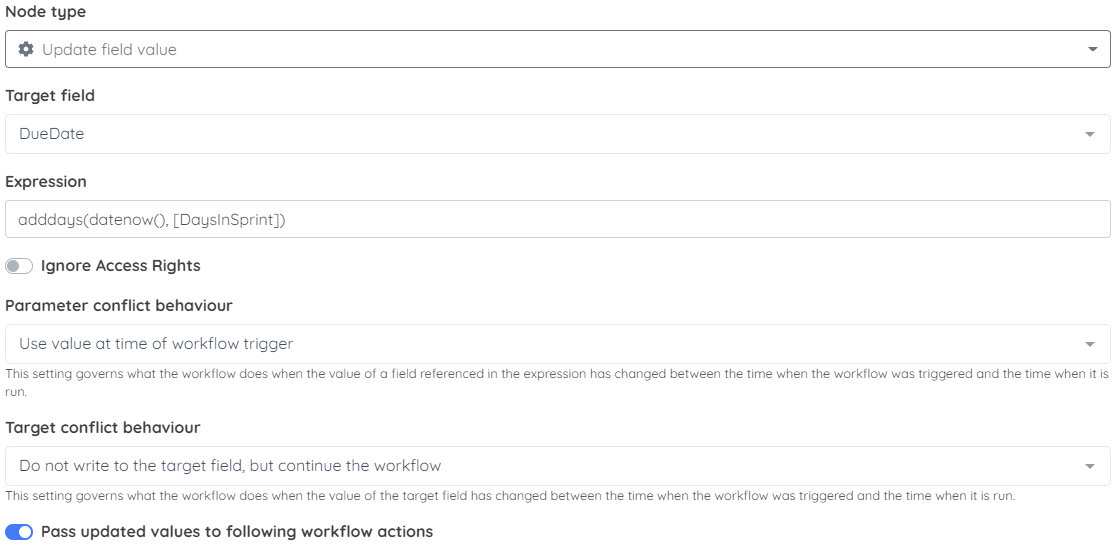Disable the Pass updated values switch
Screen dimensions: 1117x544
point(19,532)
